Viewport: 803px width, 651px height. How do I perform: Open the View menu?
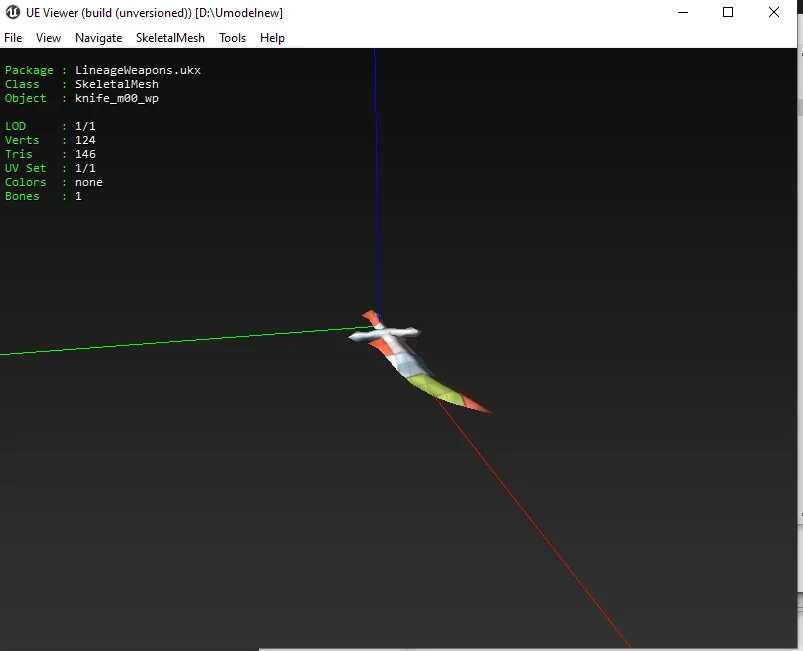click(48, 38)
